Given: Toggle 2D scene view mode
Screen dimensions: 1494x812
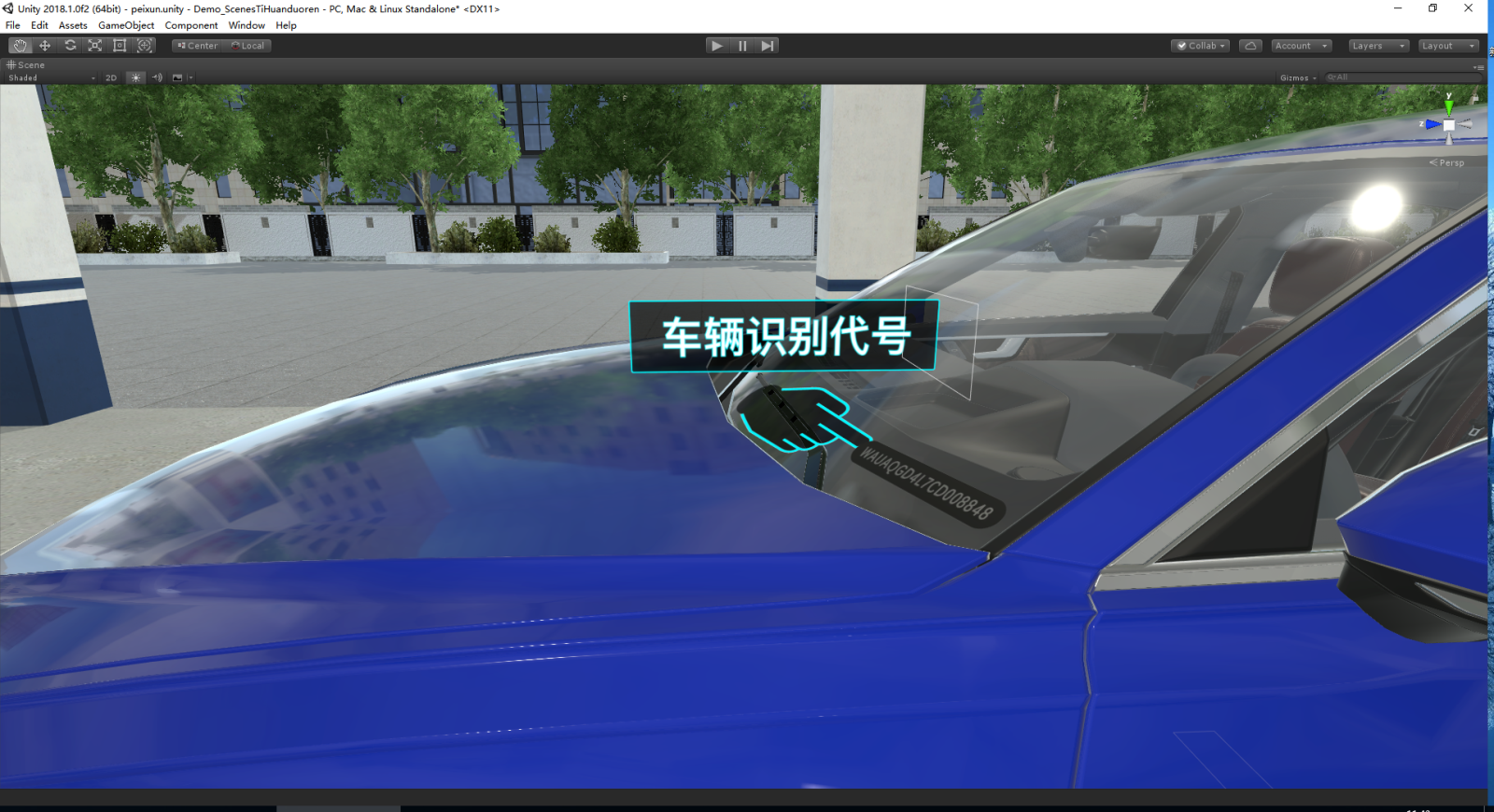Looking at the screenshot, I should click(111, 78).
